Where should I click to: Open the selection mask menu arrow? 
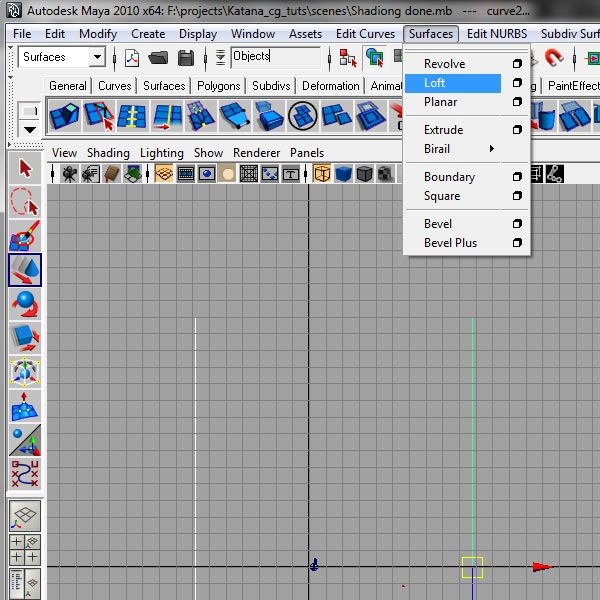click(220, 57)
